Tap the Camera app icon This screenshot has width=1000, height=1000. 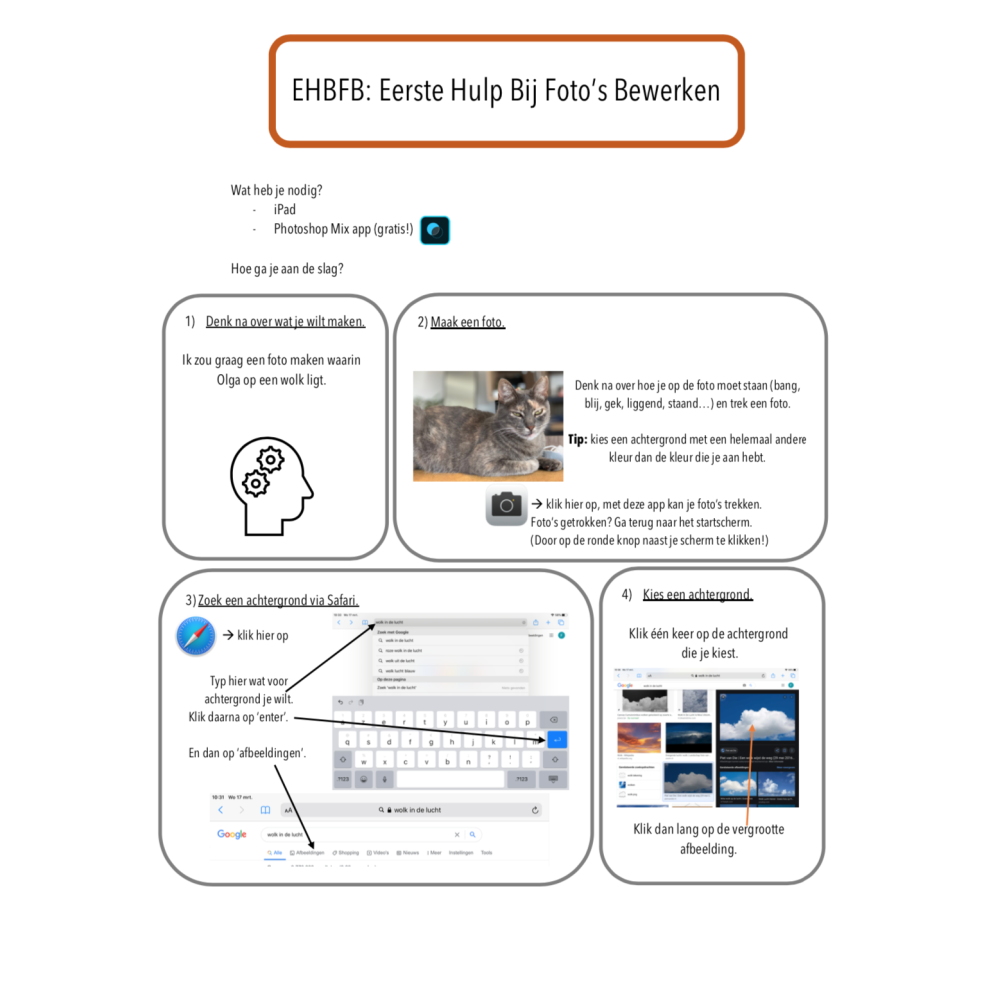click(506, 507)
